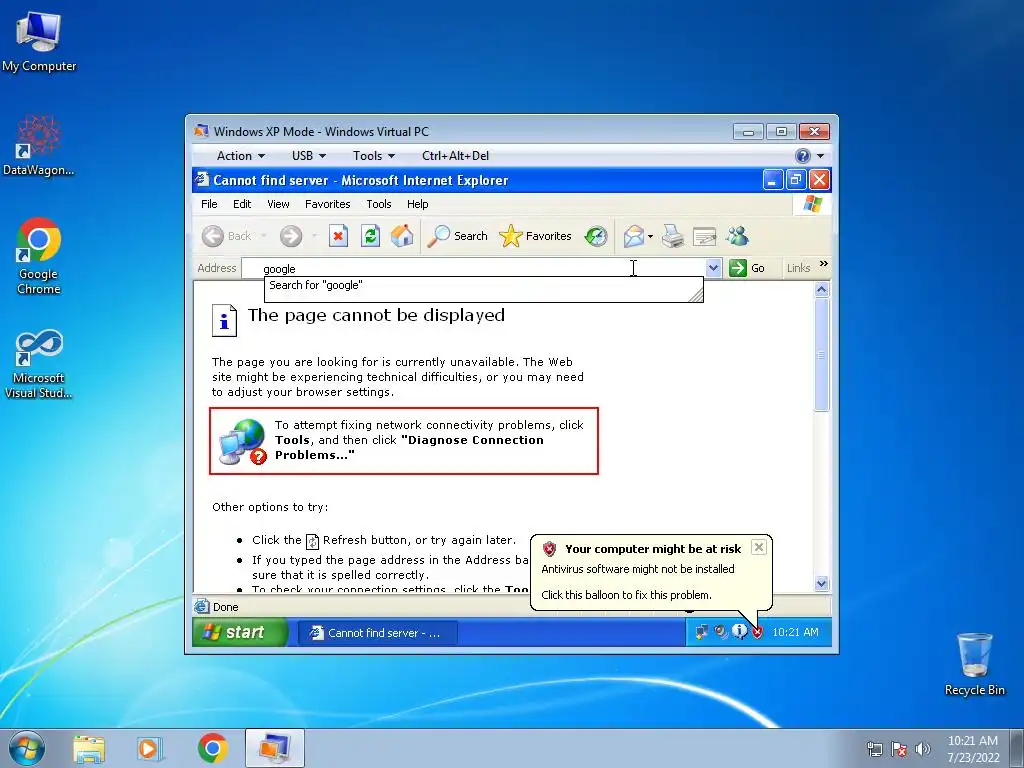1024x768 pixels.
Task: Open the Recycle Bin desktop icon
Action: click(x=974, y=664)
